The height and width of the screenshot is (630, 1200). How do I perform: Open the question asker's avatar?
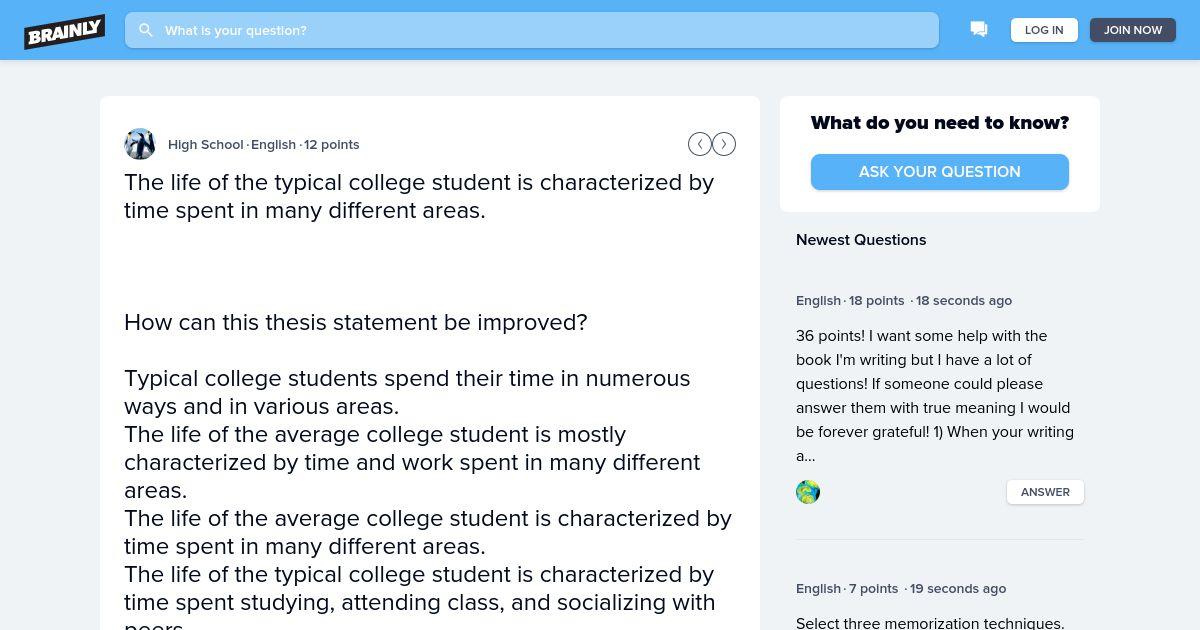click(140, 144)
